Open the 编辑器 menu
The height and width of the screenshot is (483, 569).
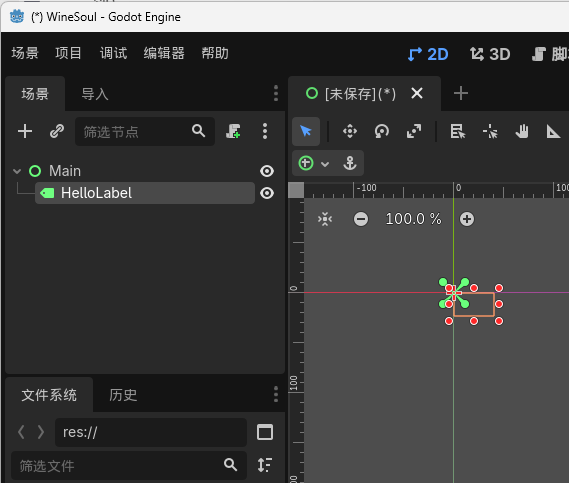[164, 53]
